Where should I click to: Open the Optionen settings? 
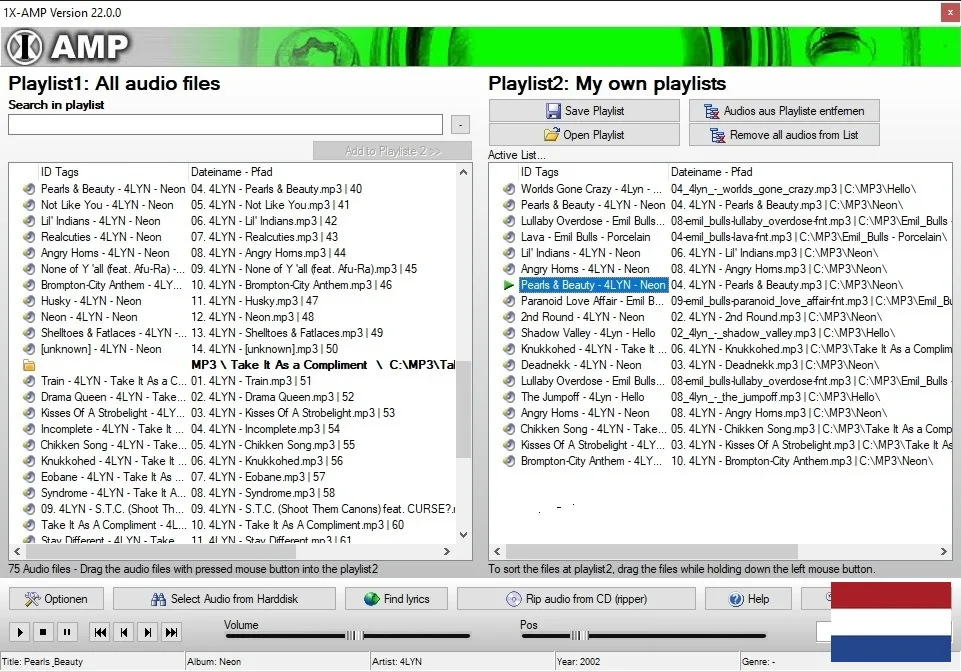[x=55, y=598]
